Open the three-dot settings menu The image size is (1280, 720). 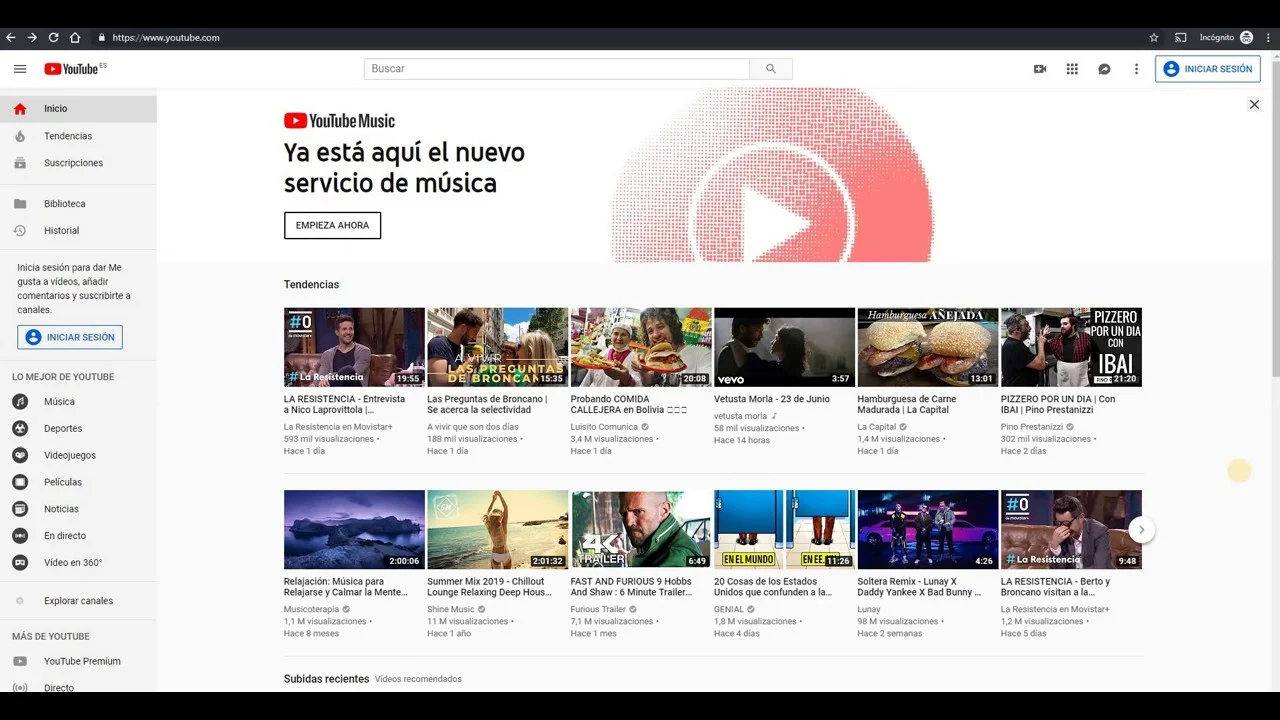[1136, 69]
